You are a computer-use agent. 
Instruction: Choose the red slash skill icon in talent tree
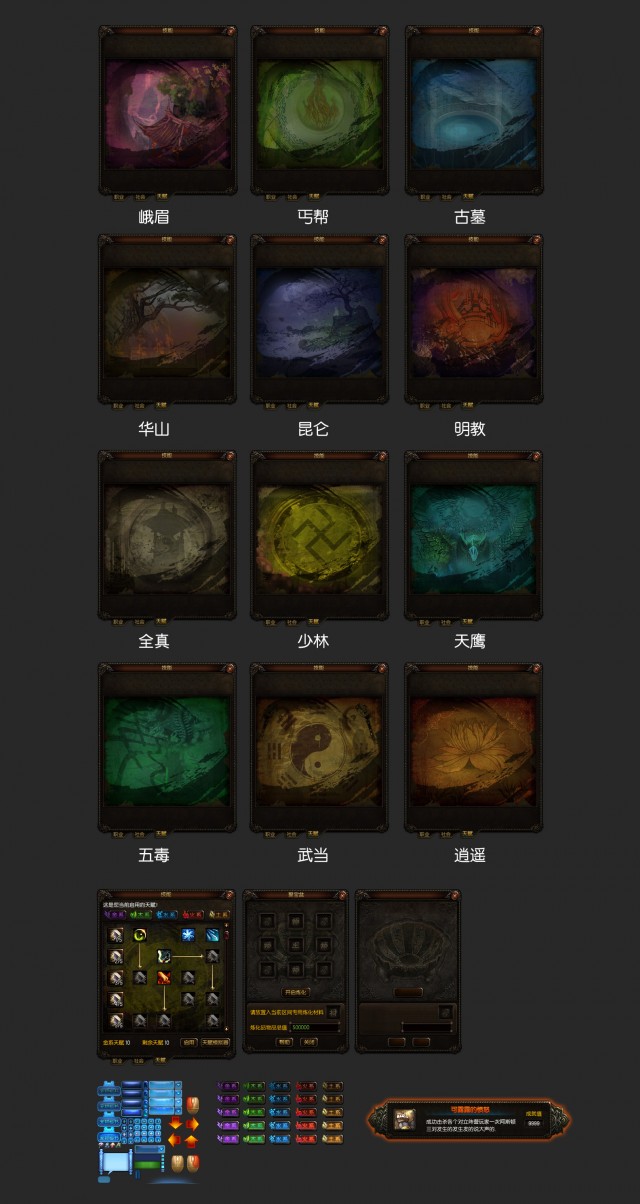coord(164,977)
